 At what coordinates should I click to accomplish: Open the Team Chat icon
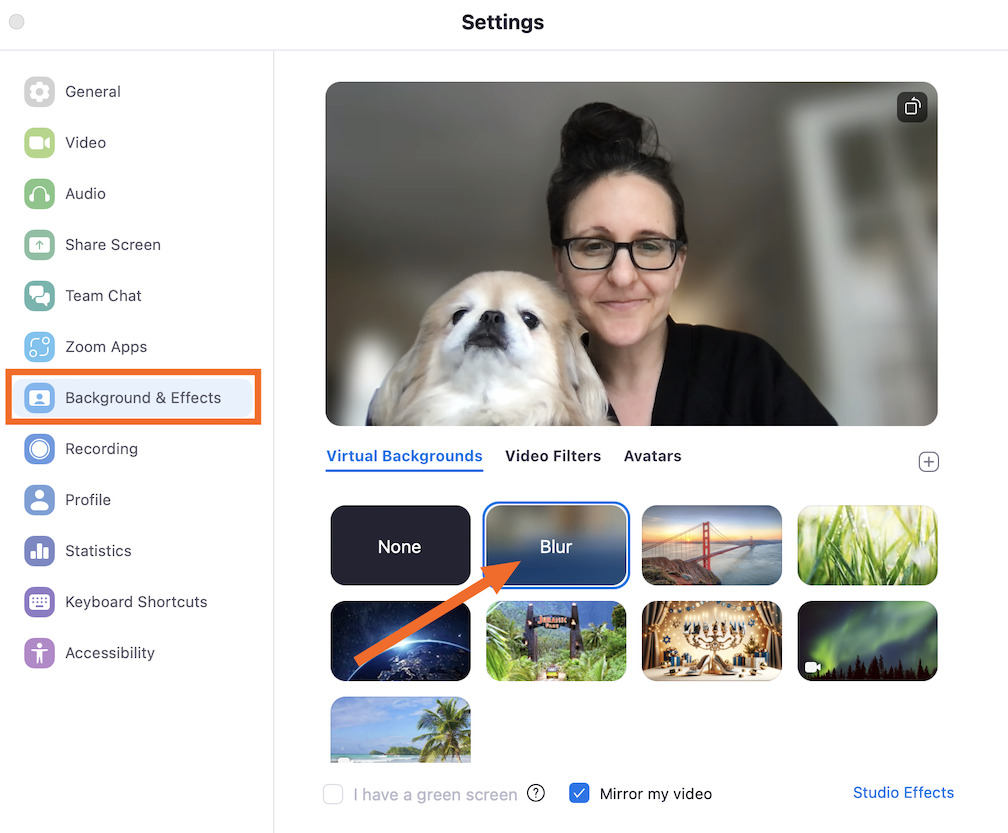click(x=39, y=296)
